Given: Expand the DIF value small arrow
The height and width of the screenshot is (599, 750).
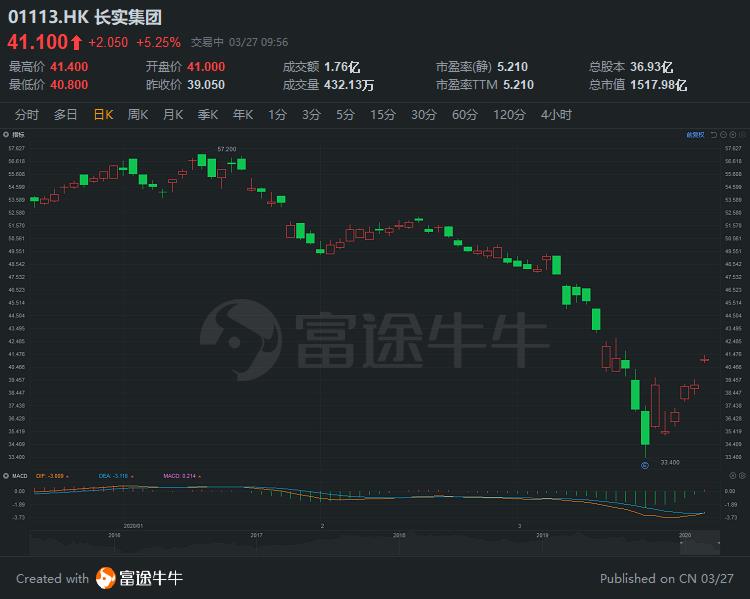Looking at the screenshot, I should click(67, 477).
